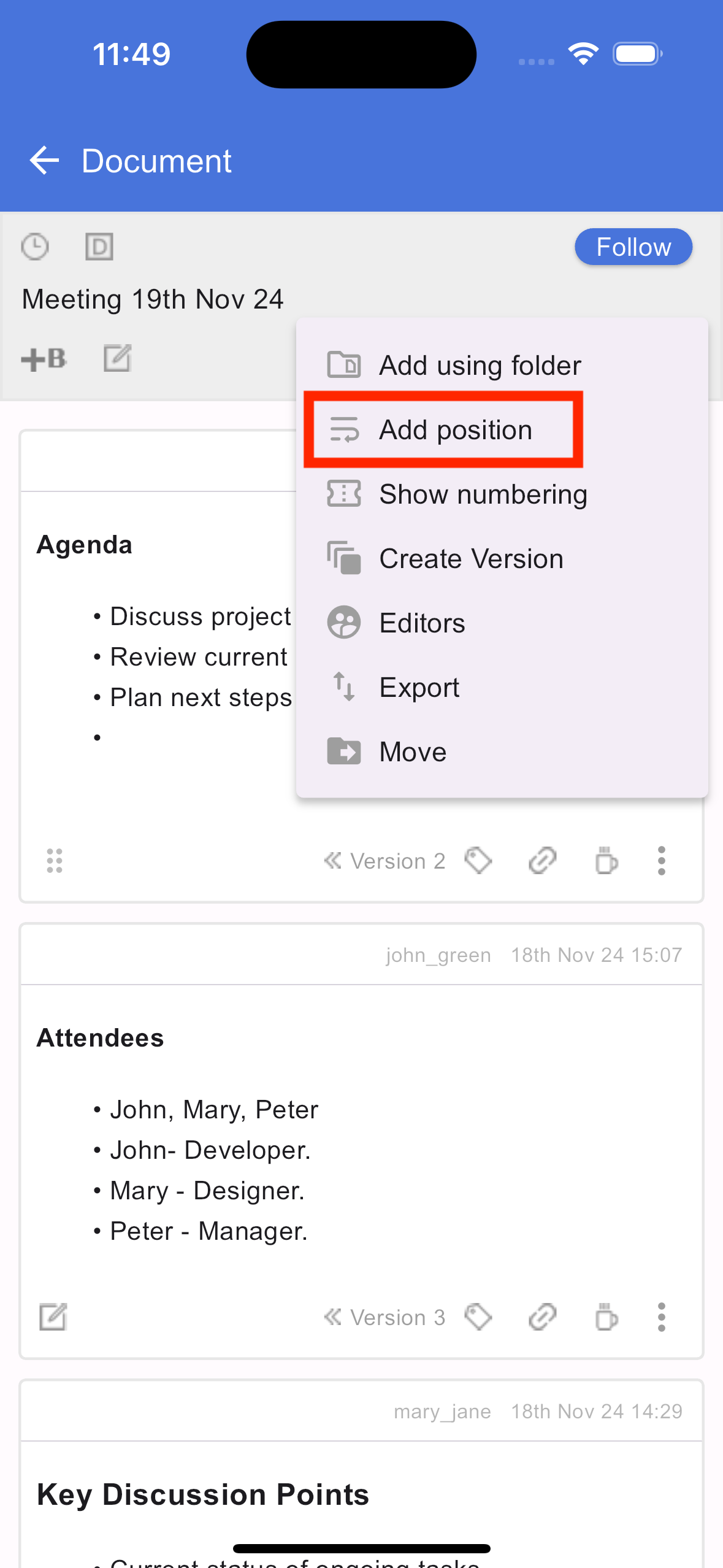Tap the back arrow next to Document
The width and height of the screenshot is (723, 1568).
click(44, 161)
